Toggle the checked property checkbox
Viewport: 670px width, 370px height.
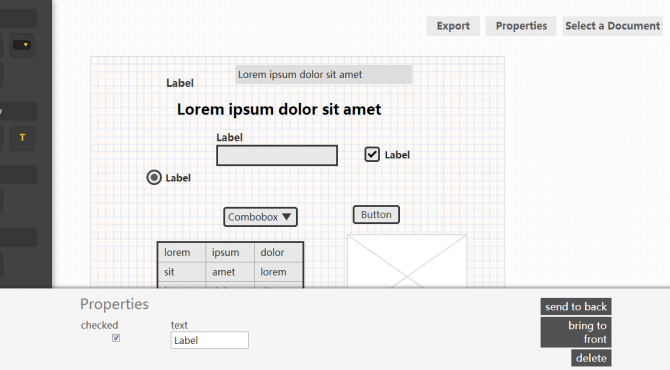[116, 338]
